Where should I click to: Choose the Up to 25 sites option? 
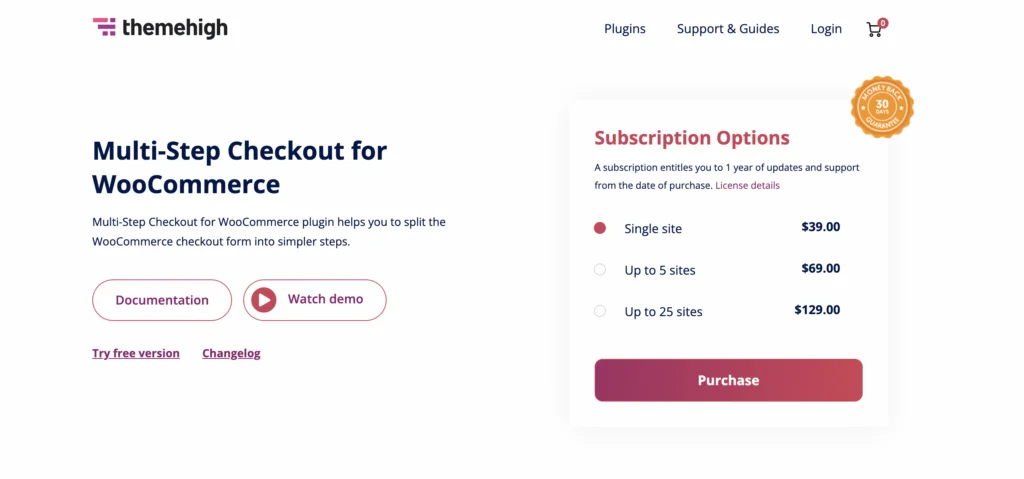600,311
